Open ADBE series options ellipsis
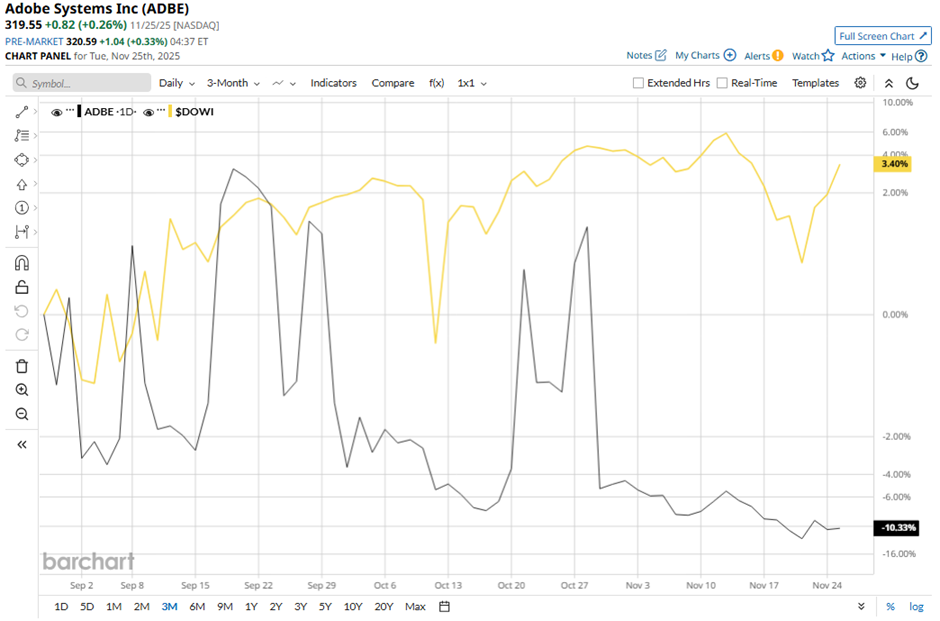This screenshot has width=940, height=621. tap(70, 110)
